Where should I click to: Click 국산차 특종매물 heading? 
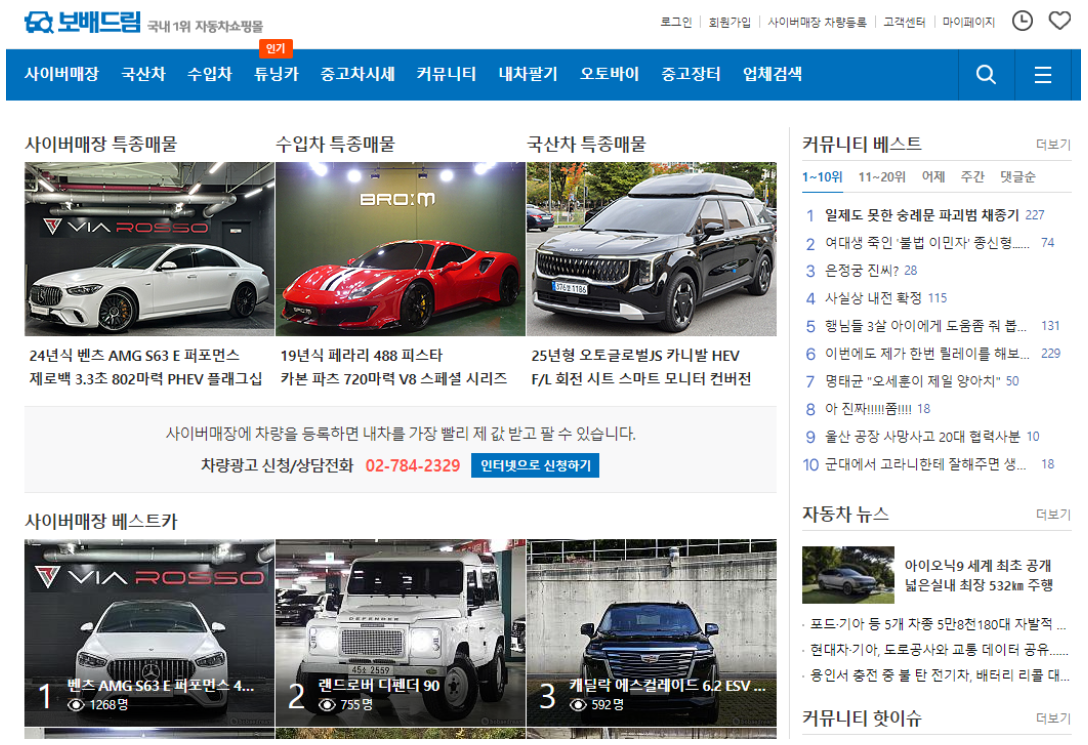(586, 144)
